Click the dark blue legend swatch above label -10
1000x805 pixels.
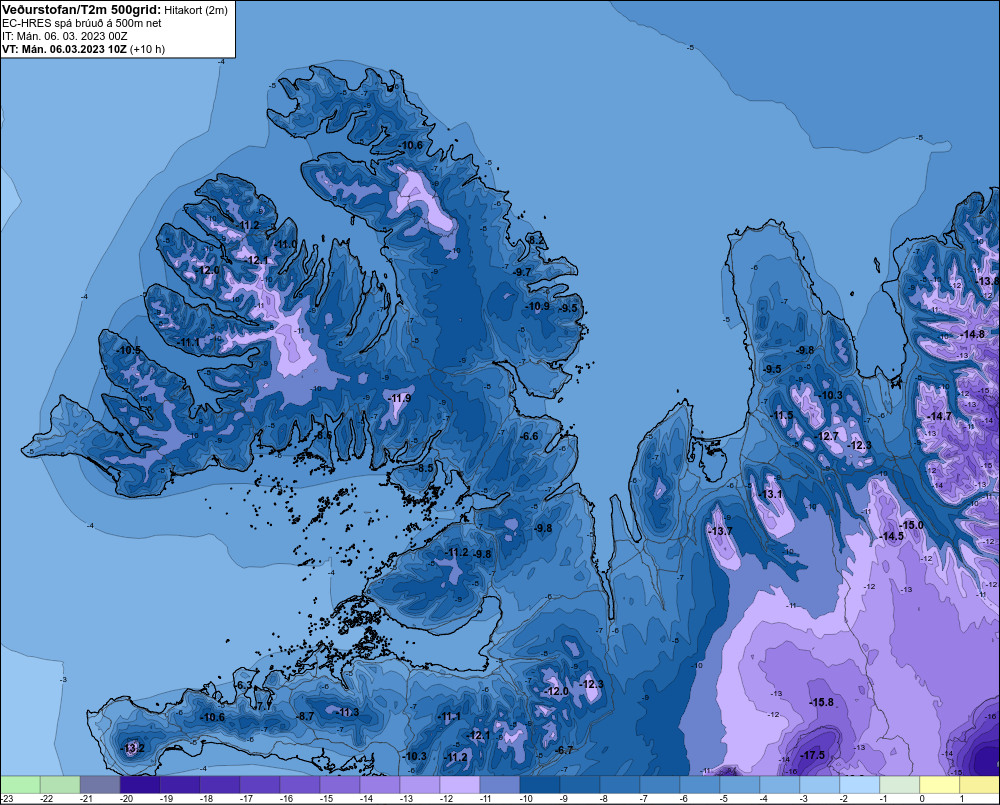click(540, 785)
